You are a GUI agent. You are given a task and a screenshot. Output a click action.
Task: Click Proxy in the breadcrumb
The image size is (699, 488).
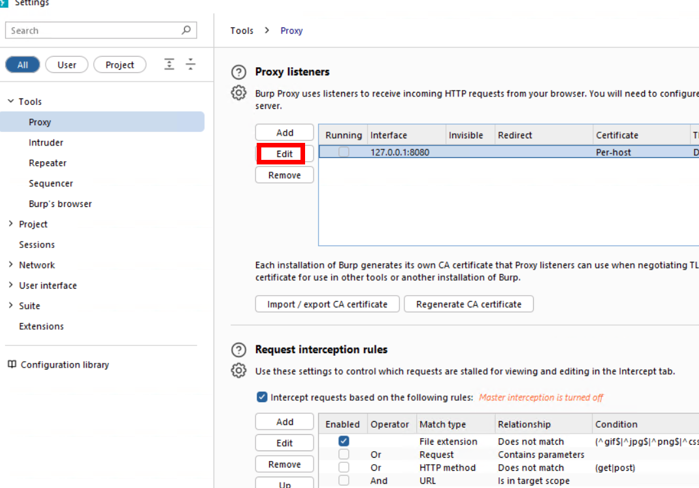pyautogui.click(x=292, y=30)
